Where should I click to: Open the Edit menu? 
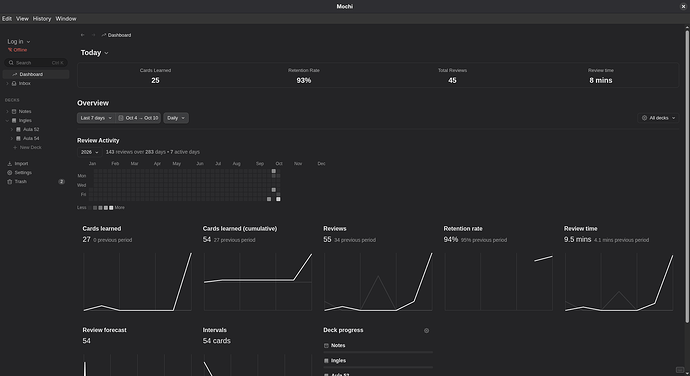click(x=7, y=18)
